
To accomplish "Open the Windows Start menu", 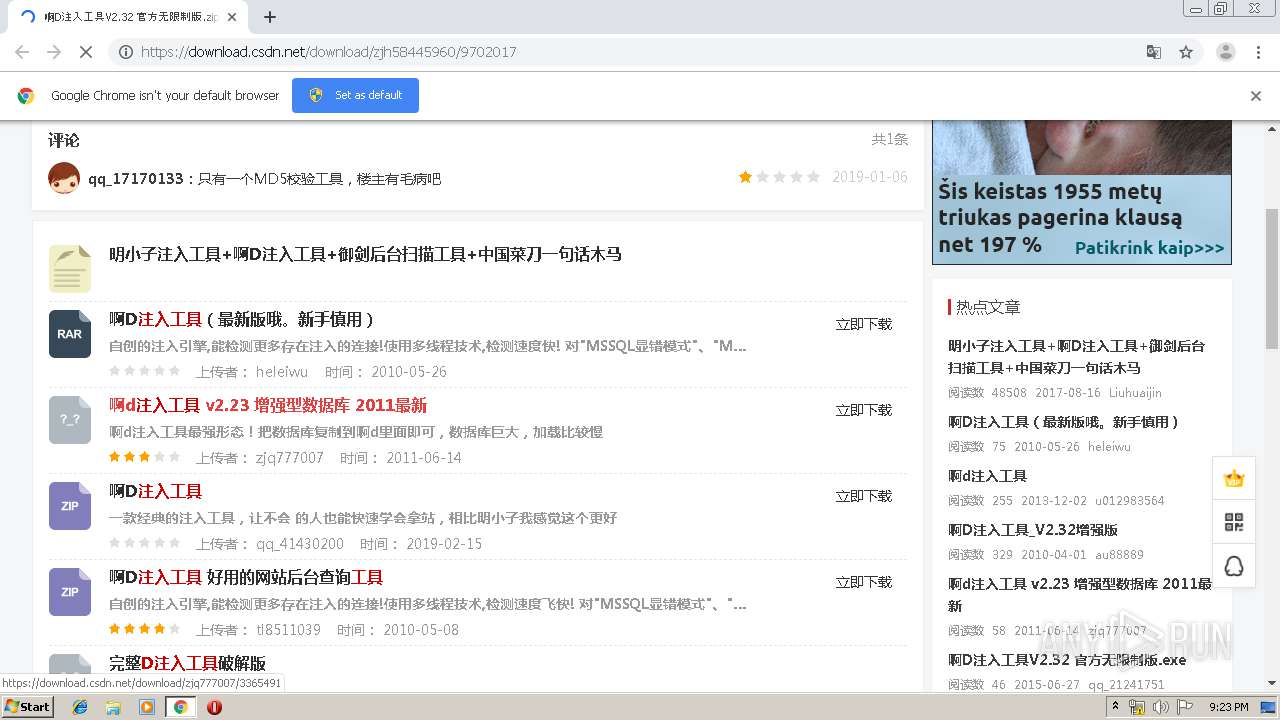I will 27,706.
